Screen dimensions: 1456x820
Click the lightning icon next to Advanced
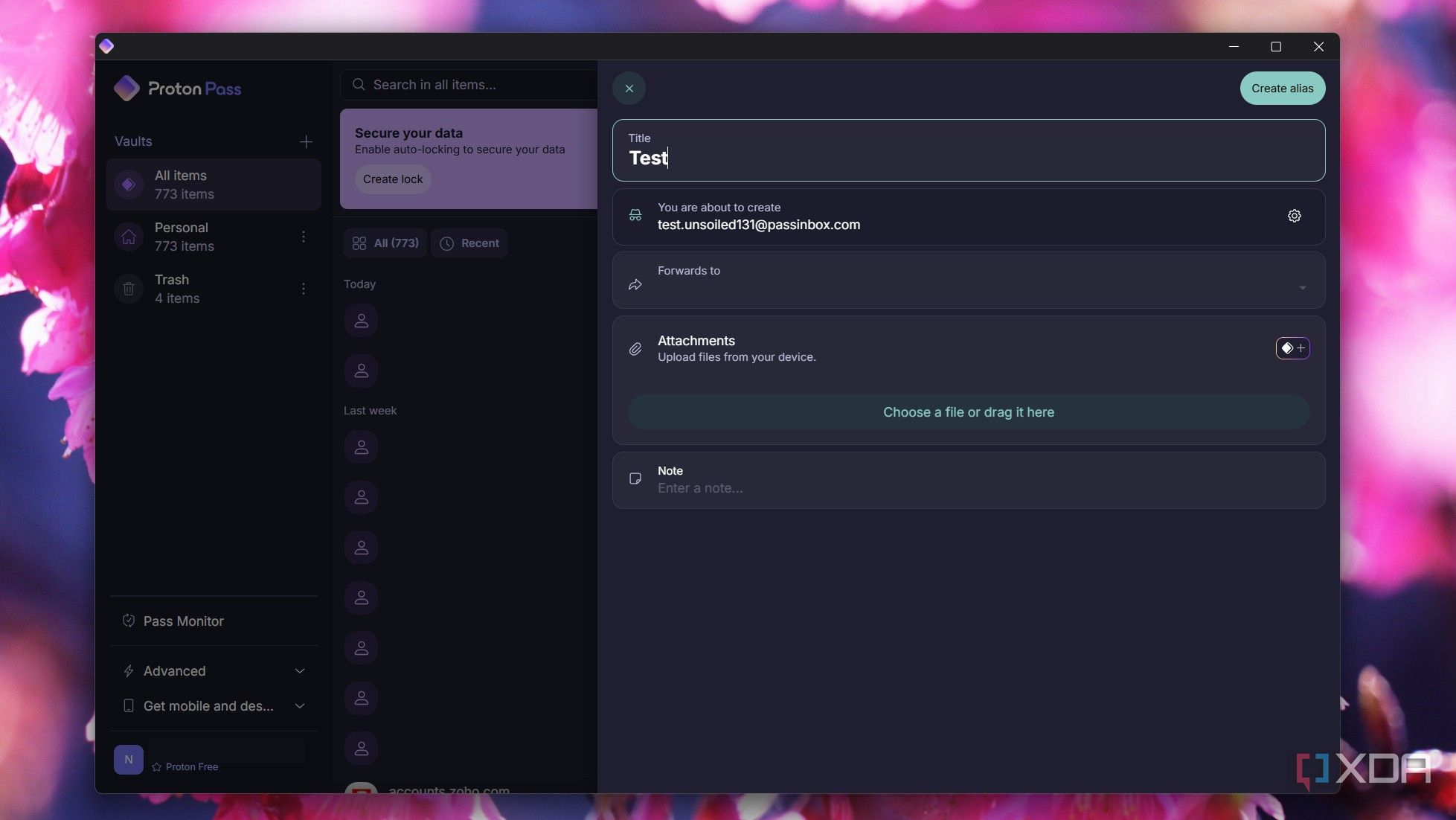pos(128,671)
